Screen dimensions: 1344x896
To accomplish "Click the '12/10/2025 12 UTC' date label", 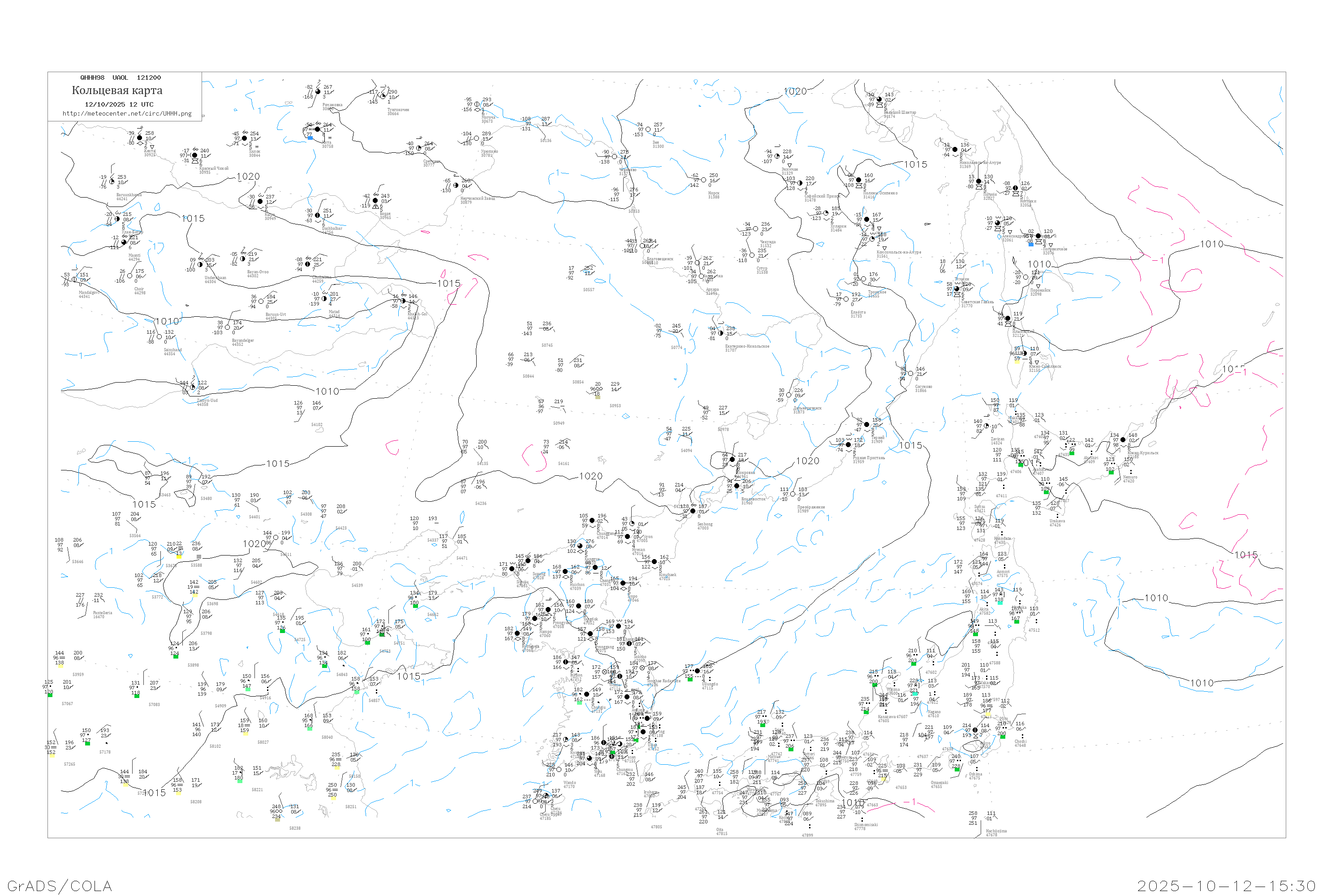I will (119, 104).
